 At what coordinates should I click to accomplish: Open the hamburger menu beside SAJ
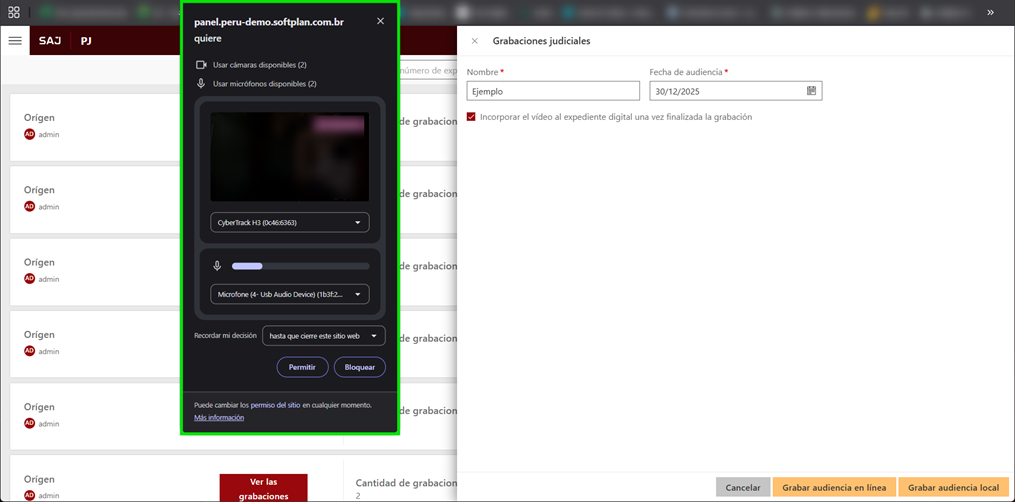[15, 41]
